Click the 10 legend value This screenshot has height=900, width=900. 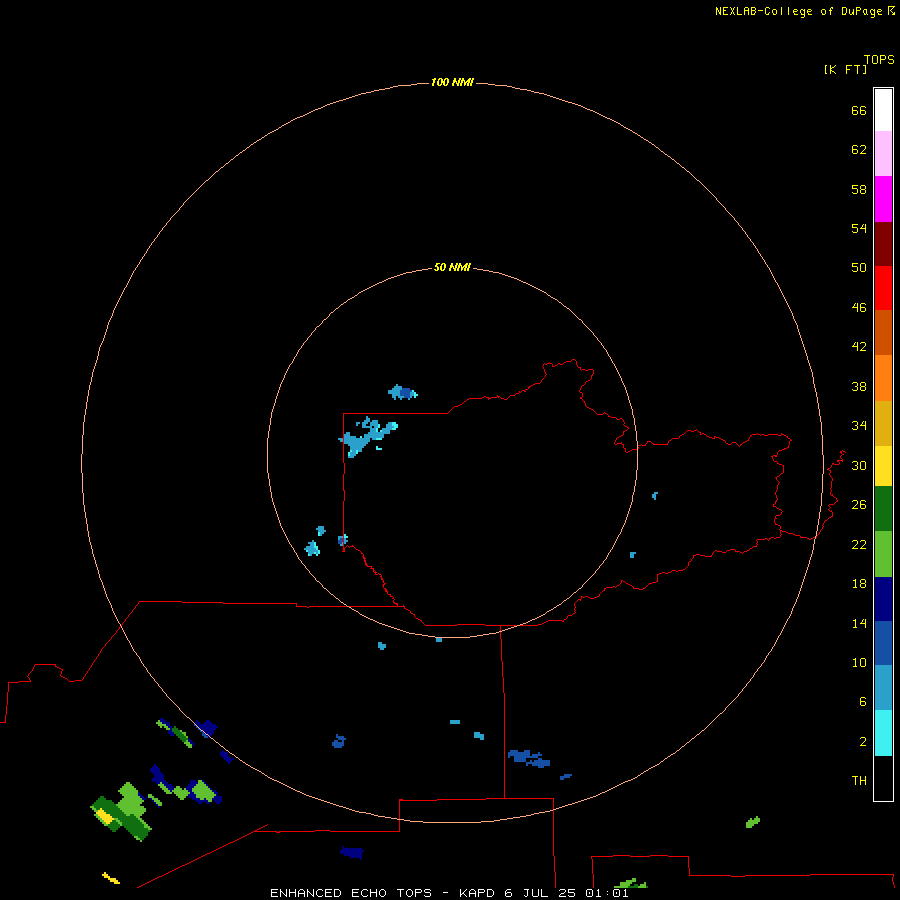coord(859,662)
